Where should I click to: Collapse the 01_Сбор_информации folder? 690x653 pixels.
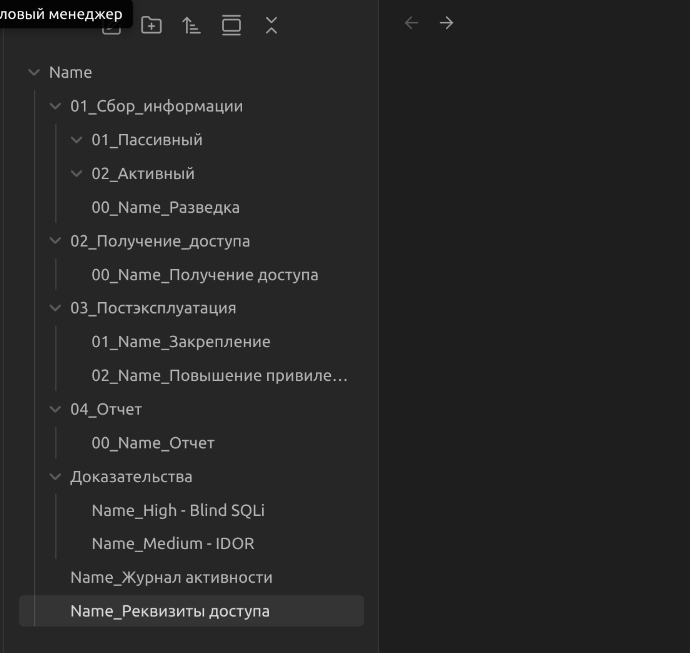pos(56,106)
